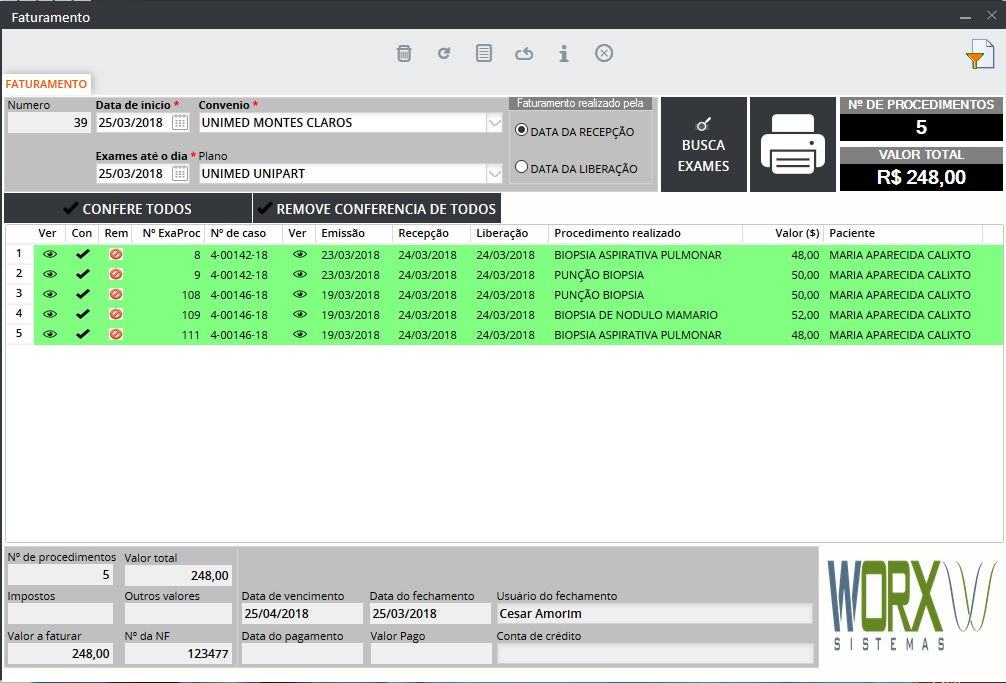
Task: Click the eye beside emission date in ExaProc 108 row
Action: pyautogui.click(x=300, y=294)
